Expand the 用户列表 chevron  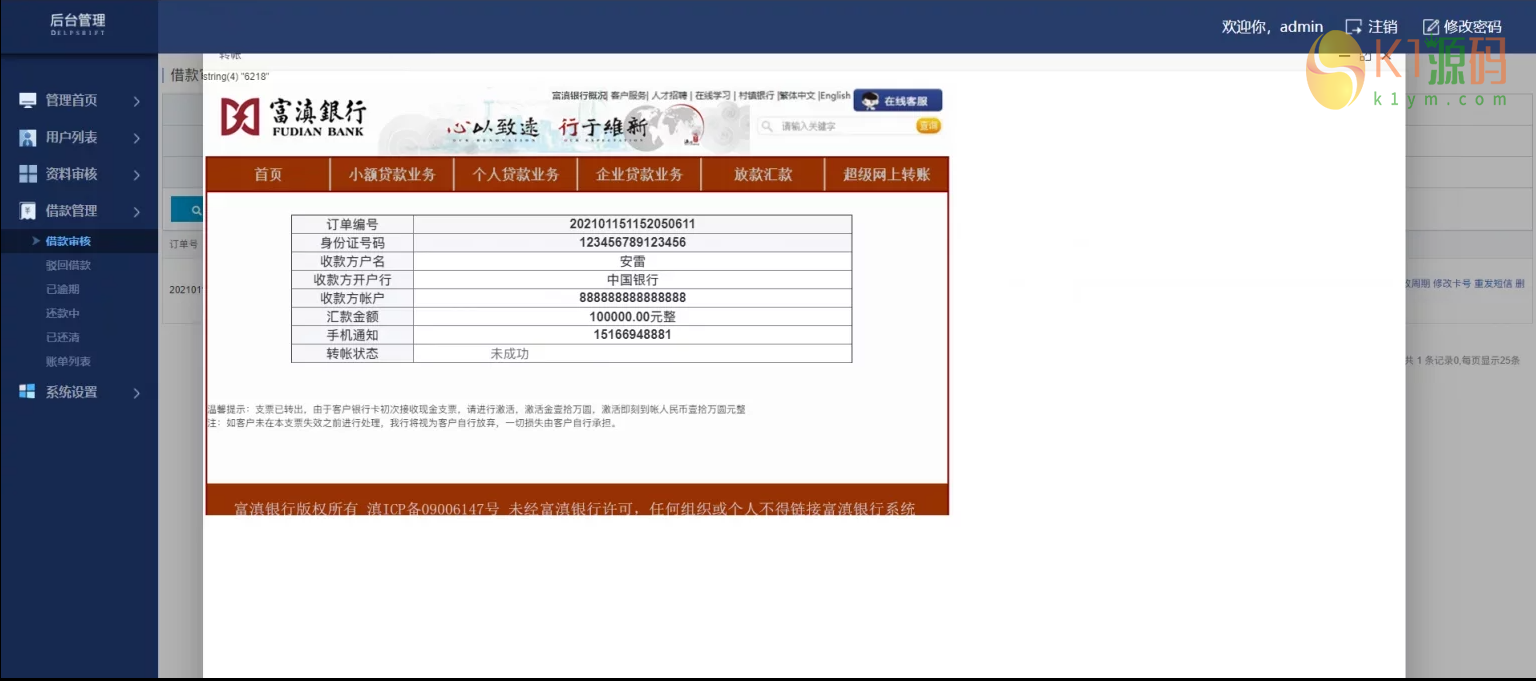pos(137,138)
